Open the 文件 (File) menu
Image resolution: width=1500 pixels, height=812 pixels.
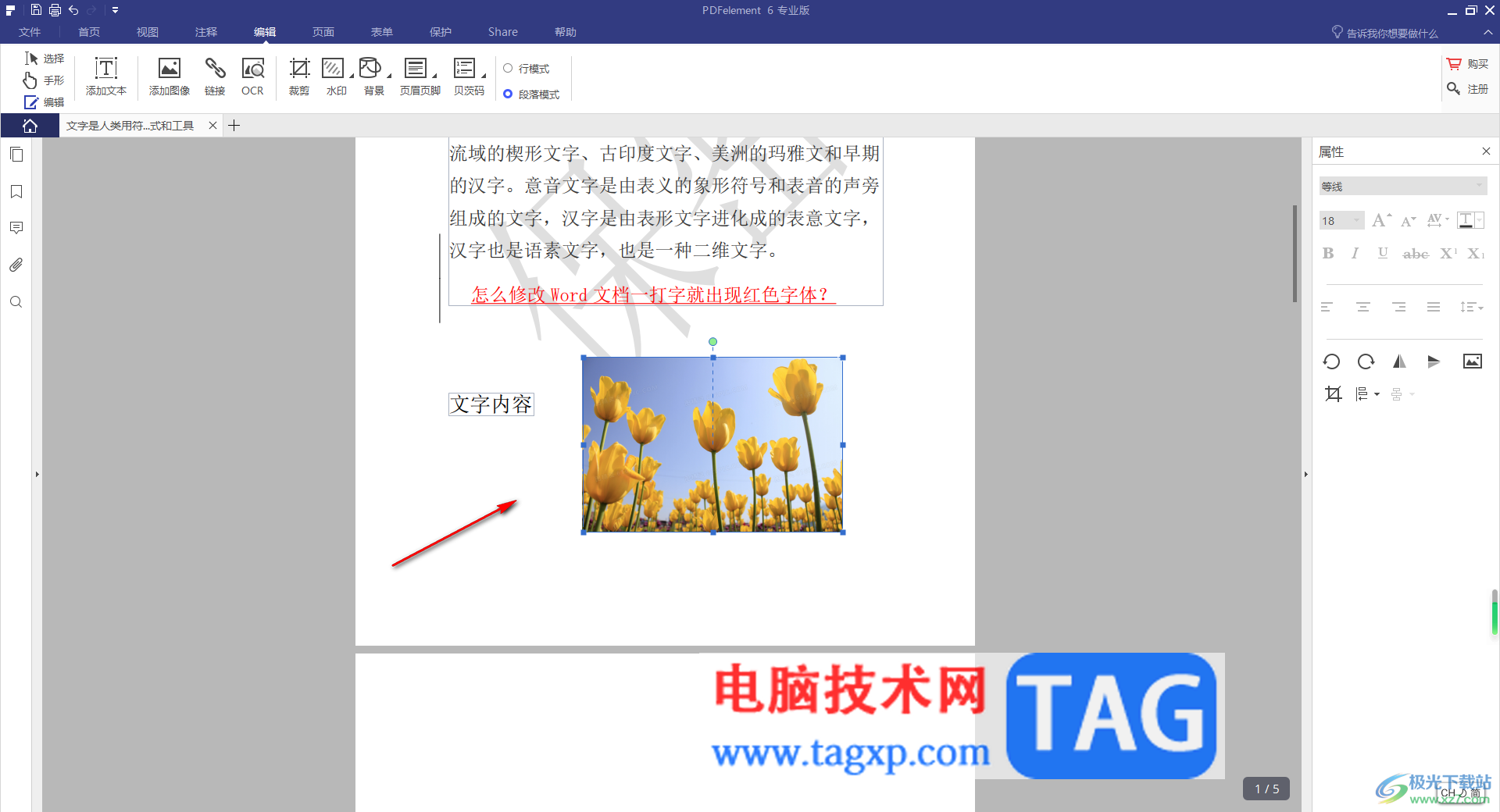[x=30, y=32]
